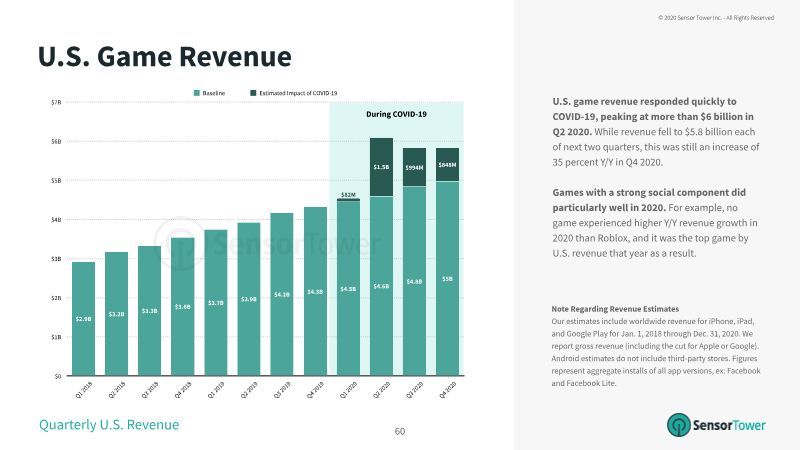Click the Q2 2019 x-axis label
The image size is (800, 450).
point(249,390)
